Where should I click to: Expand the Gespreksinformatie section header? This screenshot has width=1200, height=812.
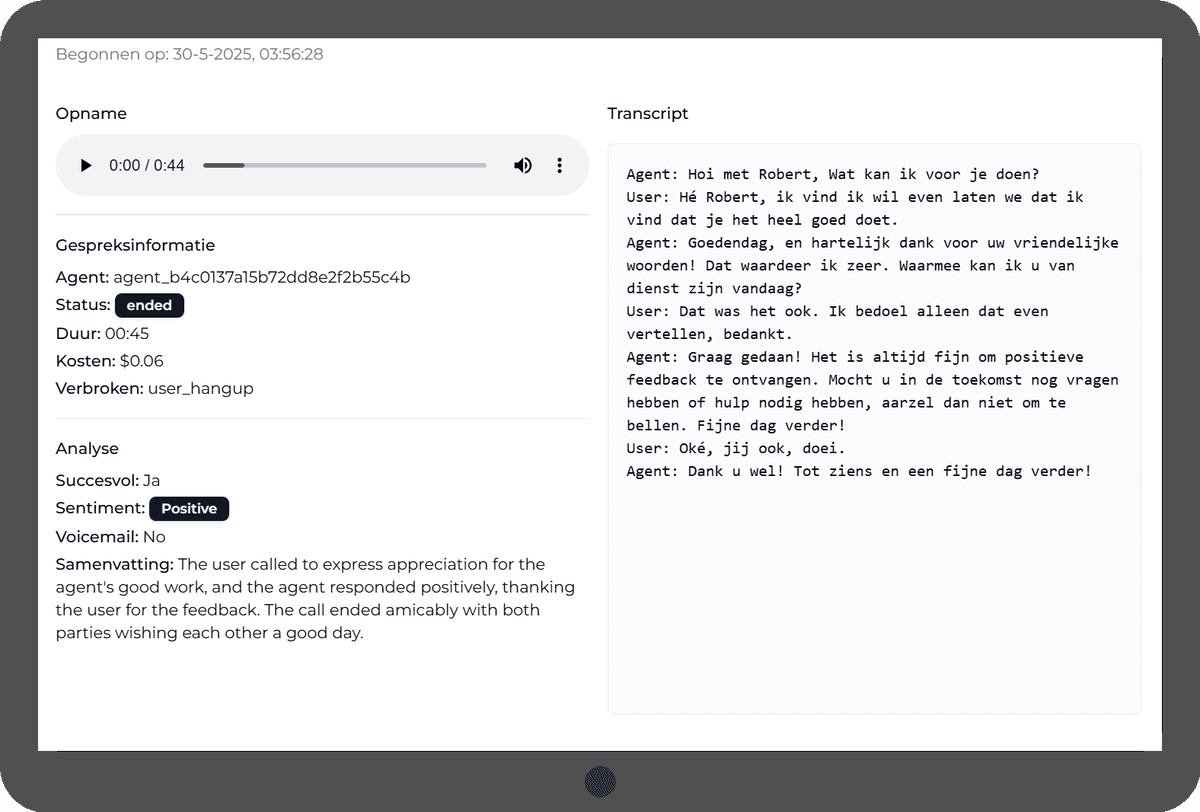tap(136, 244)
